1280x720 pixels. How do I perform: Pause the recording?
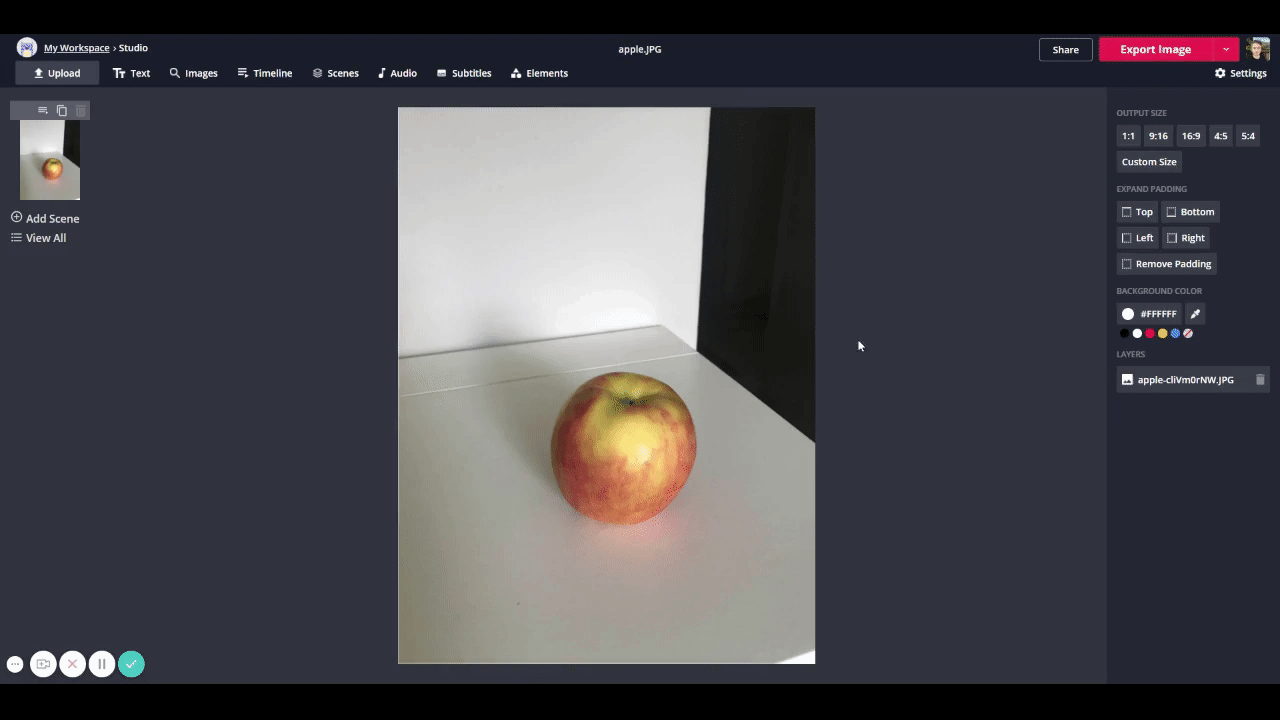coord(102,664)
